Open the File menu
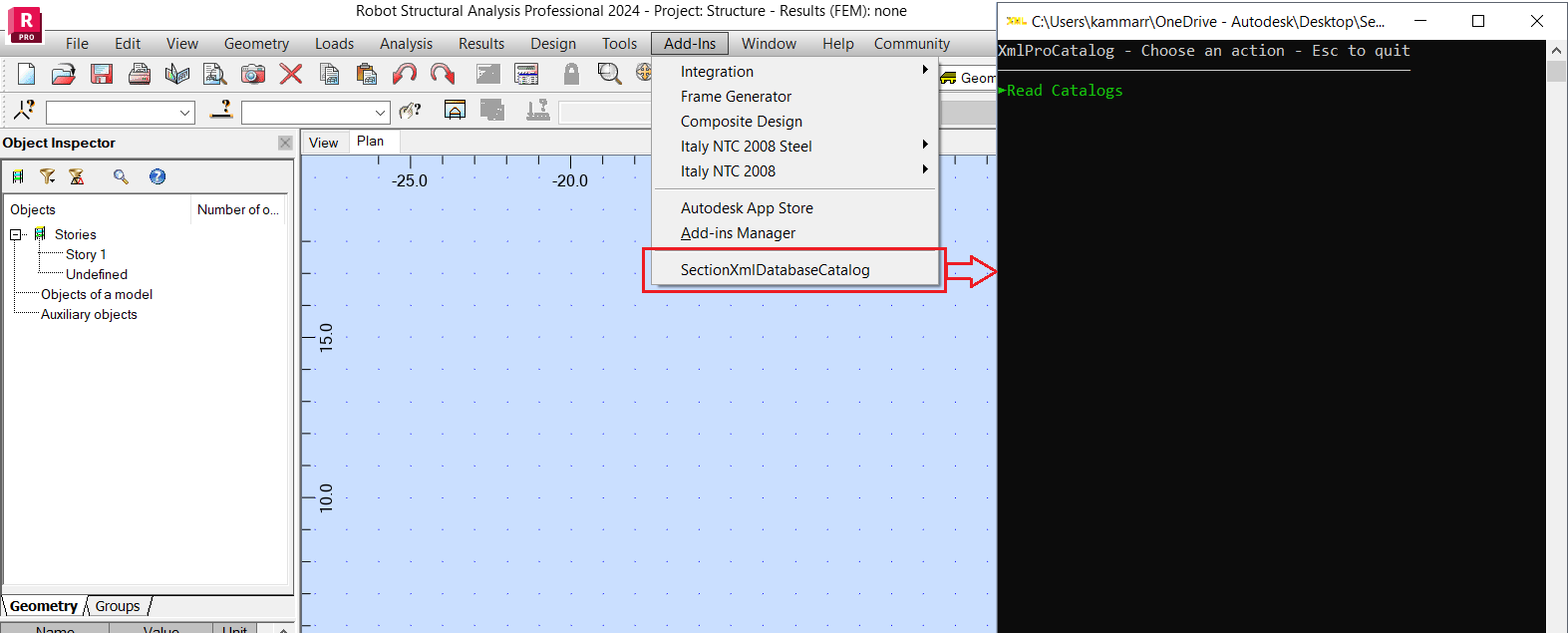The width and height of the screenshot is (1568, 633). 77,44
